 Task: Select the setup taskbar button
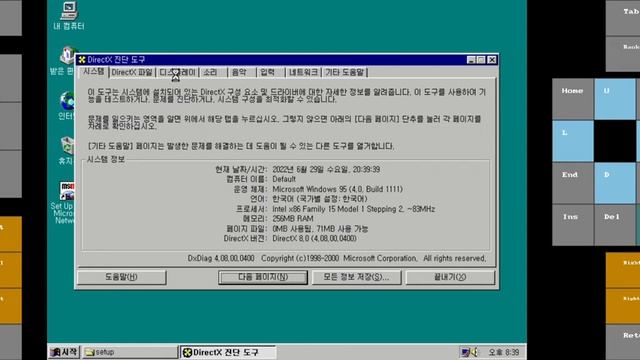130,352
